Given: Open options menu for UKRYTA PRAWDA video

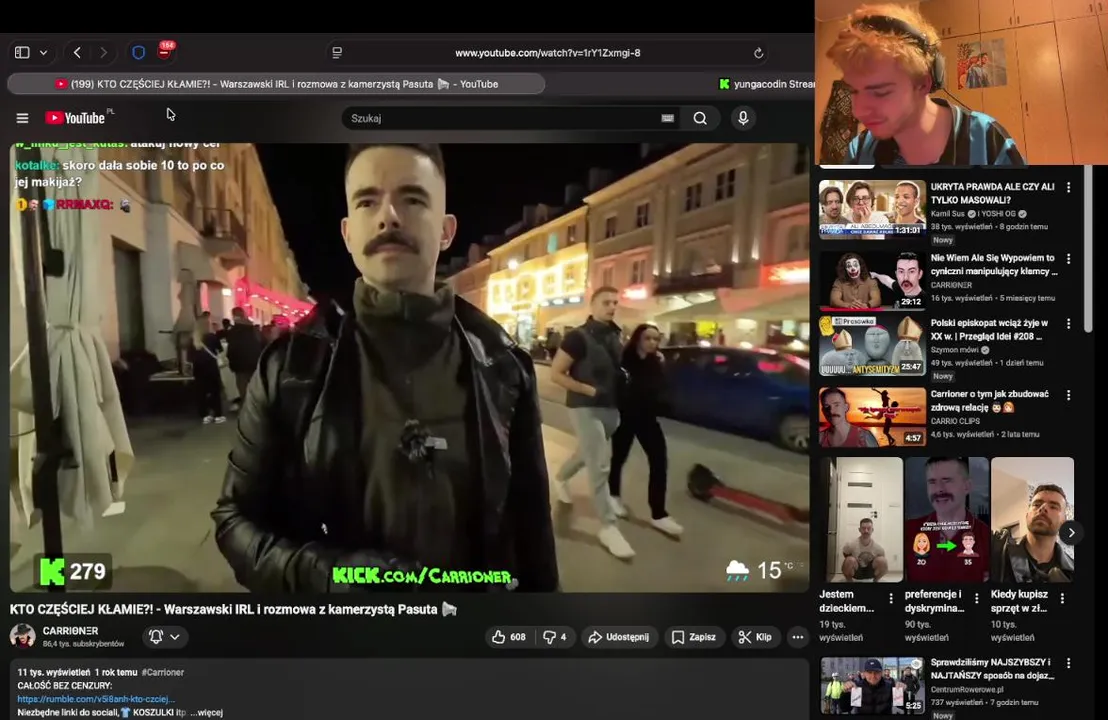Looking at the screenshot, I should (x=1068, y=187).
